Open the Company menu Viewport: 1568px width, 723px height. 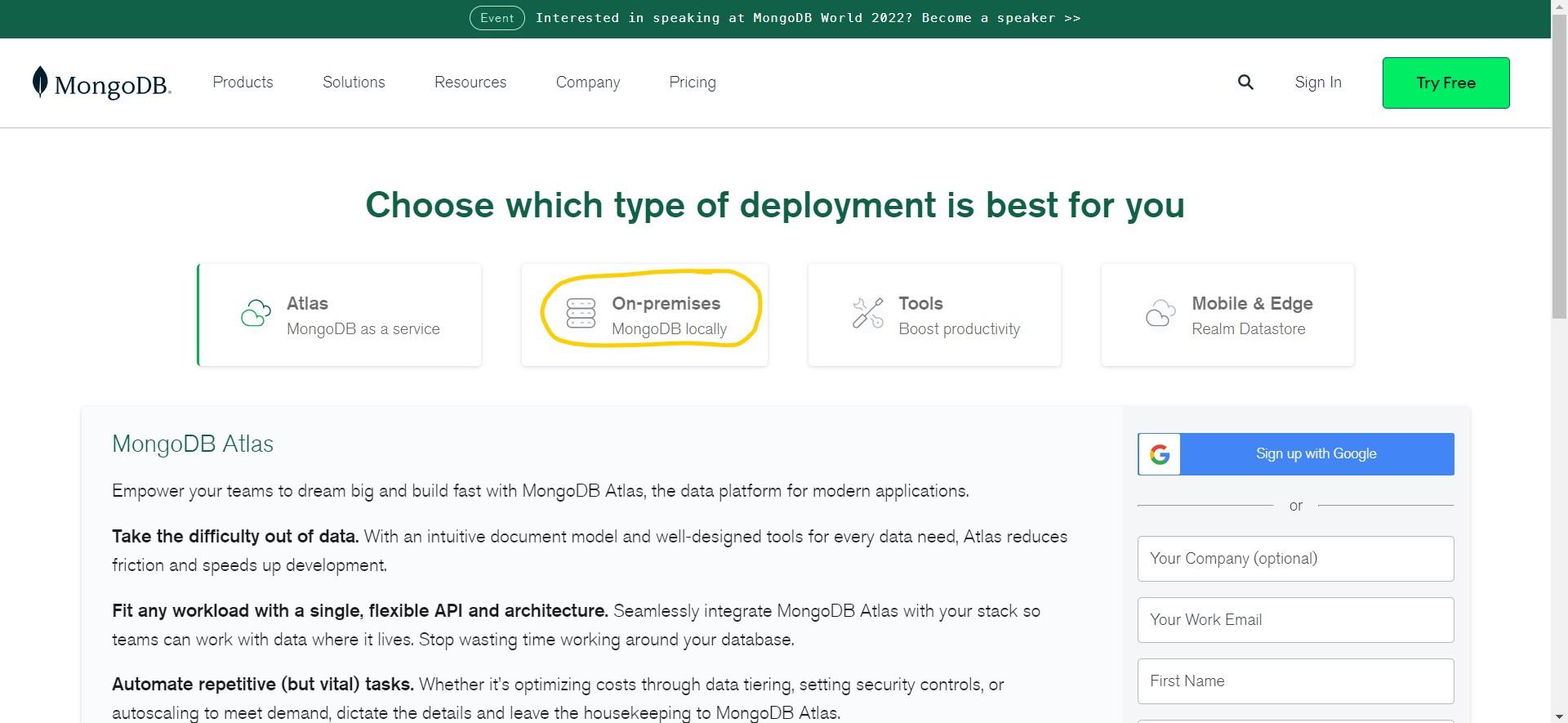point(588,83)
